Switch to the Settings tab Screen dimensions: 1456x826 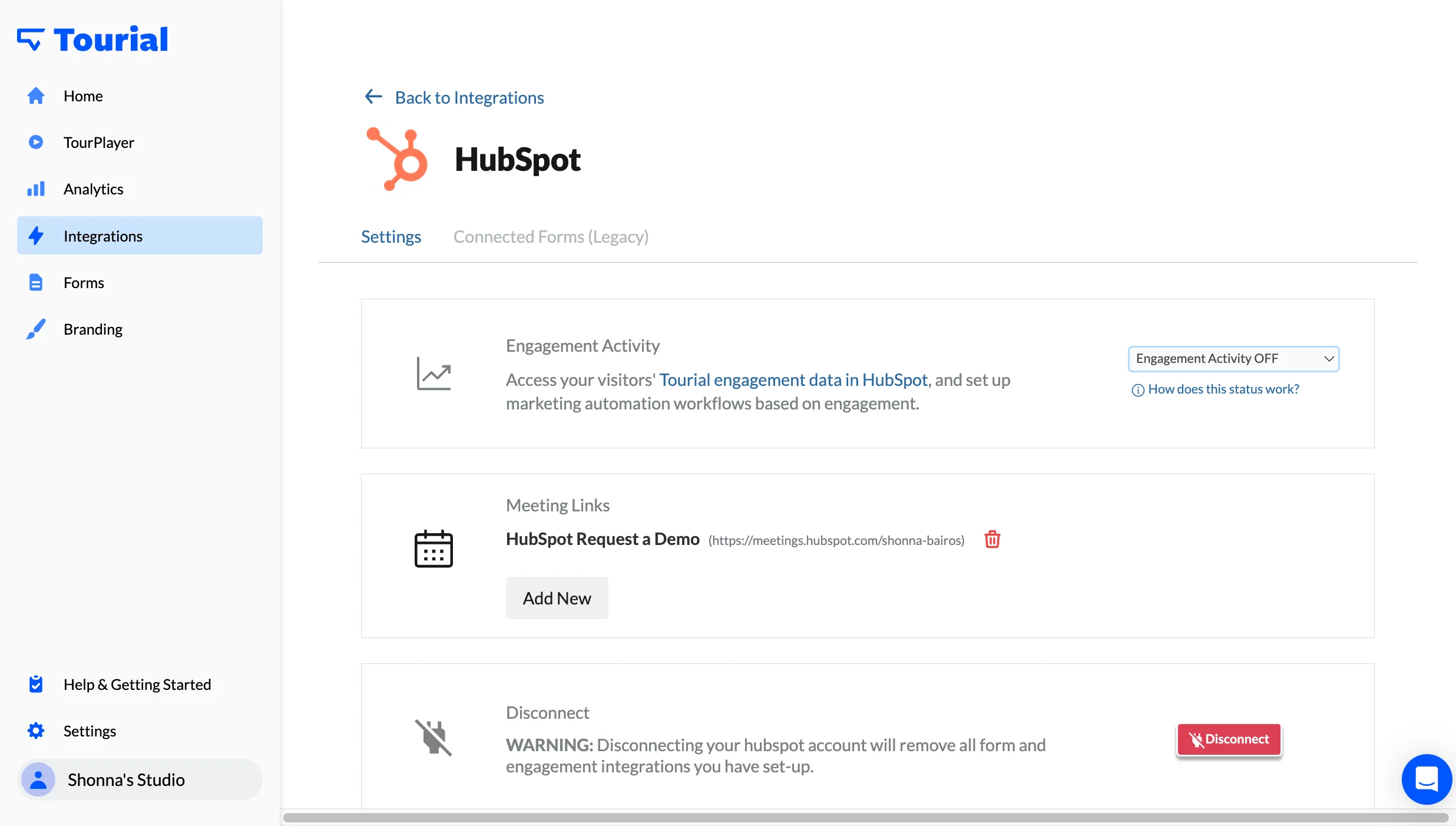[391, 237]
